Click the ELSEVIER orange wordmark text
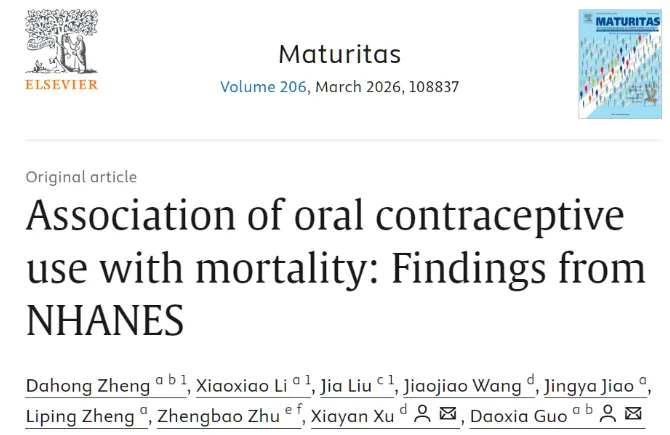670x435 pixels. tap(62, 85)
